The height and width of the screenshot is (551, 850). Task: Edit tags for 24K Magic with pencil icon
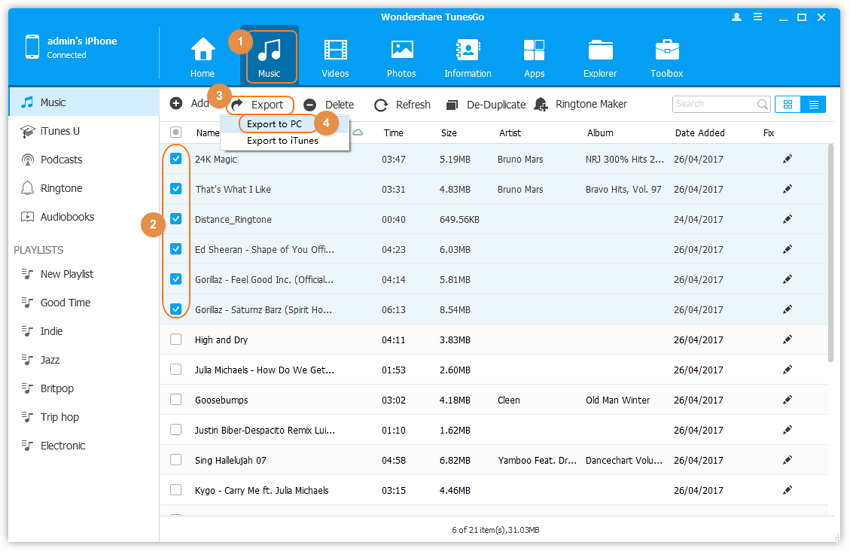tap(788, 159)
